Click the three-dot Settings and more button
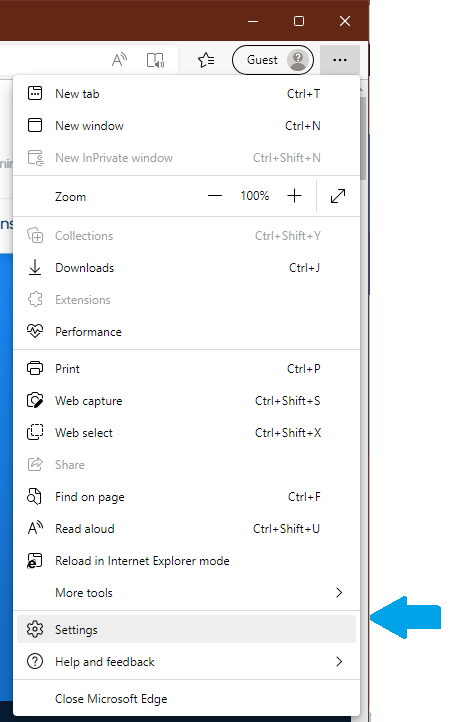Viewport: 460px width, 722px height. coord(340,60)
